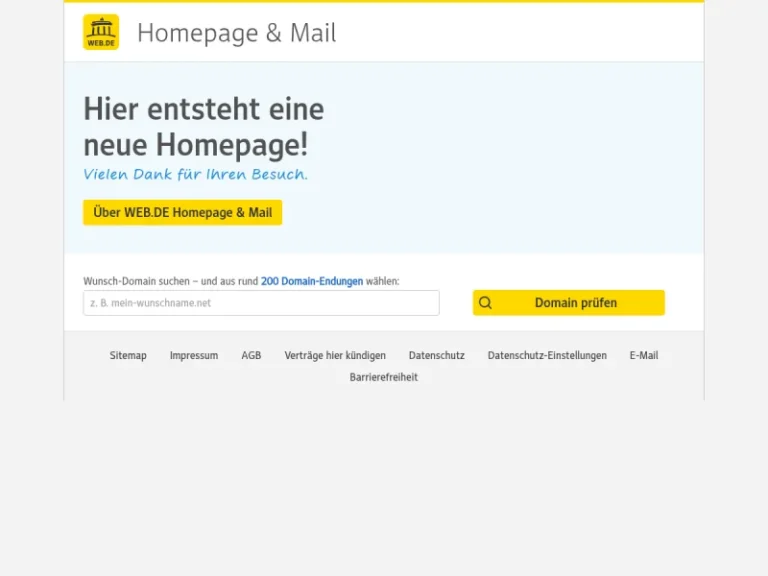Viewport: 768px width, 576px height.
Task: Focus the Wunsch-Domain search input field
Action: tap(261, 303)
